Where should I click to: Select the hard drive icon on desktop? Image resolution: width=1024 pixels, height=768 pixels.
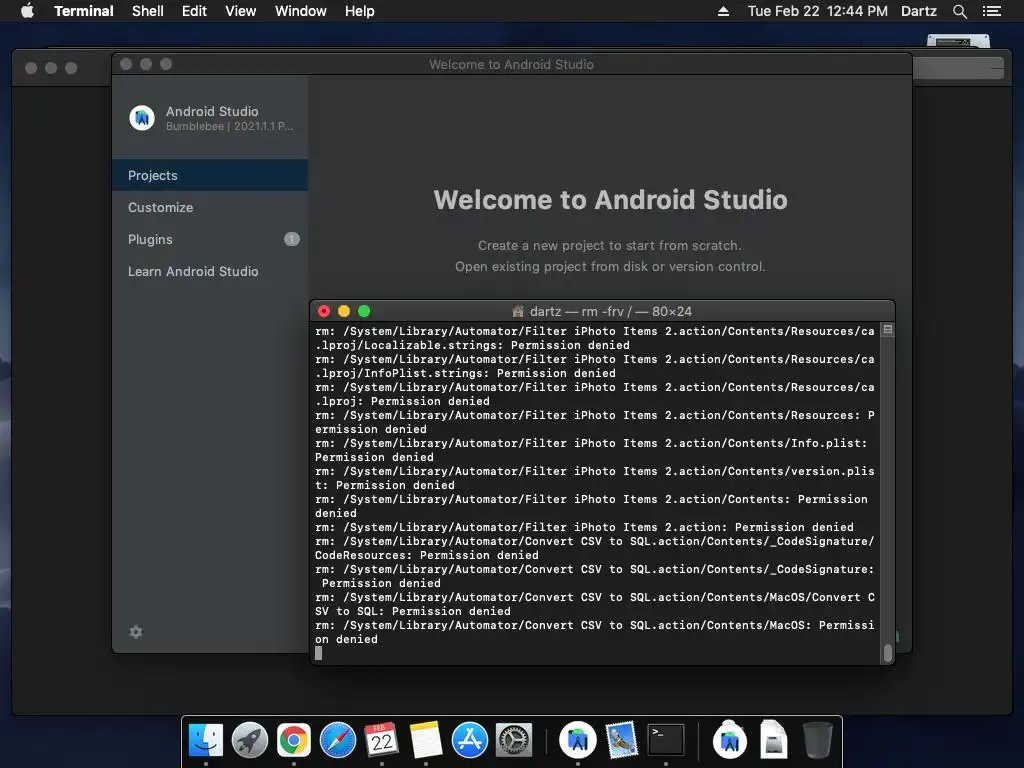click(958, 40)
